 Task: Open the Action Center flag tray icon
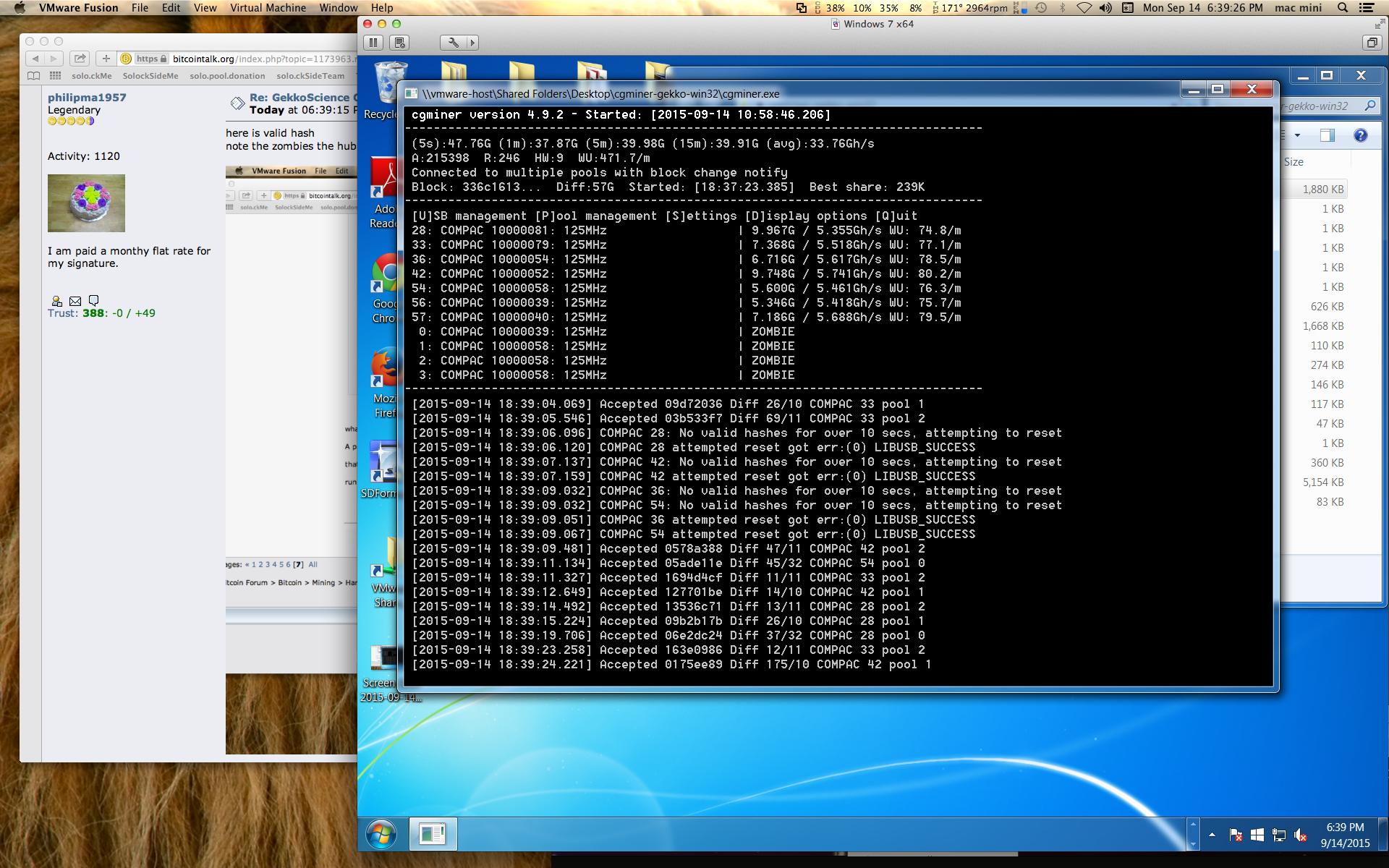click(1236, 835)
